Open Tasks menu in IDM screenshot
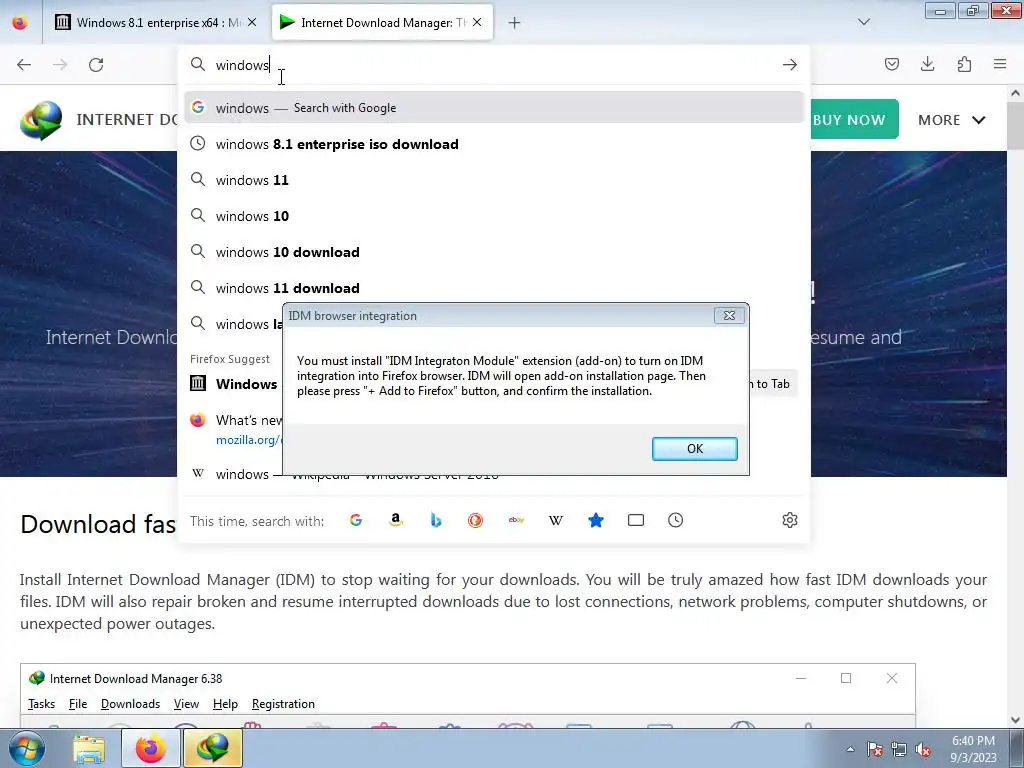 point(41,704)
